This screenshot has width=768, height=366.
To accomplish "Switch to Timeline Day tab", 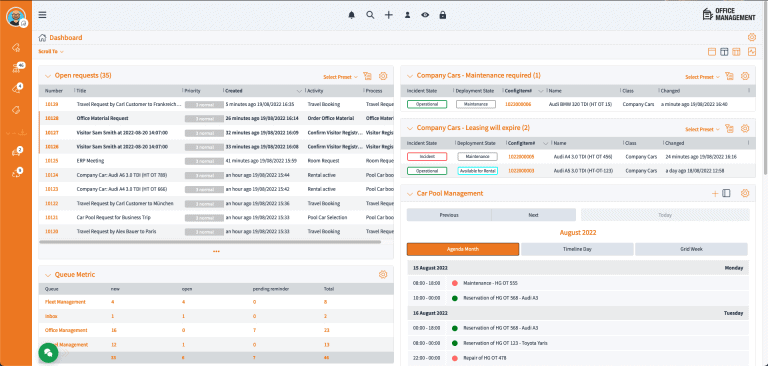I will click(577, 249).
